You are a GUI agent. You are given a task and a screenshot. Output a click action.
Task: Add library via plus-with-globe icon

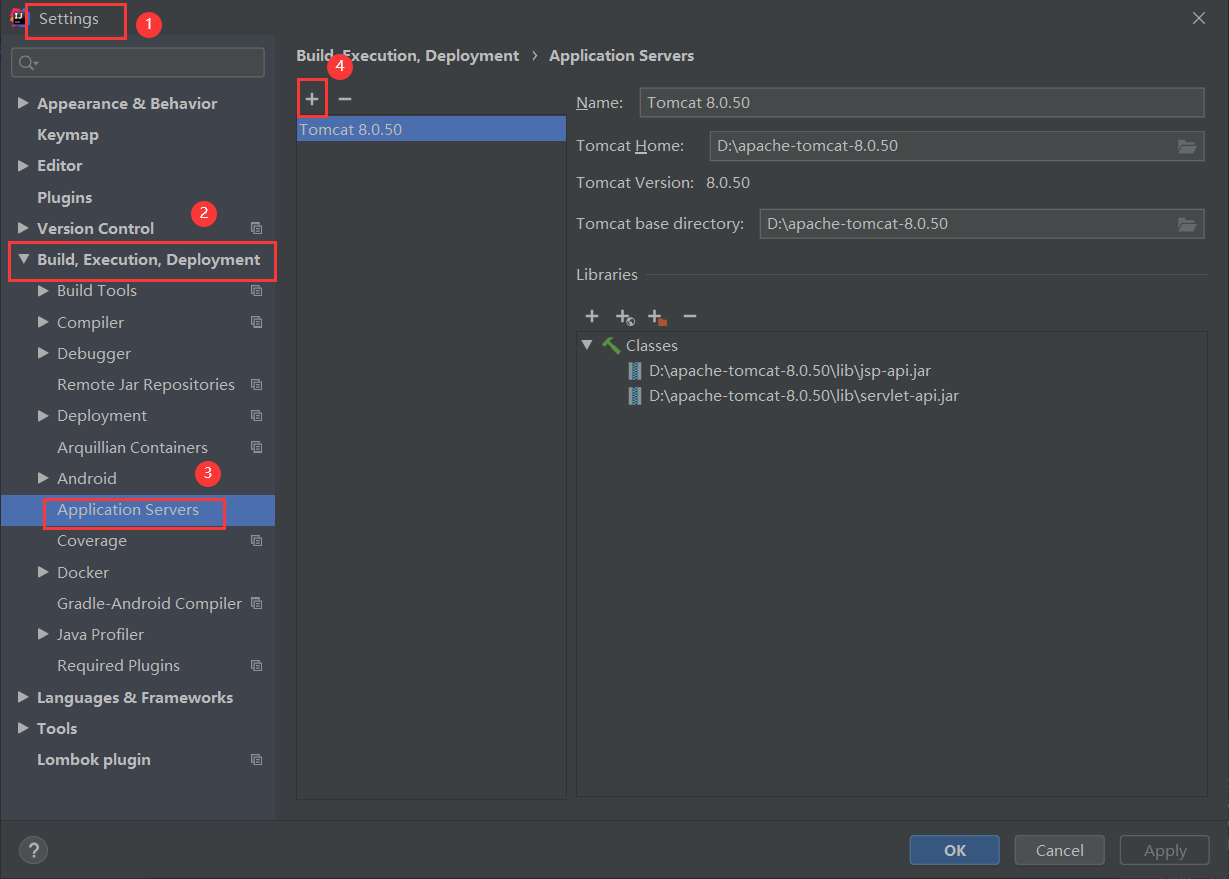625,317
